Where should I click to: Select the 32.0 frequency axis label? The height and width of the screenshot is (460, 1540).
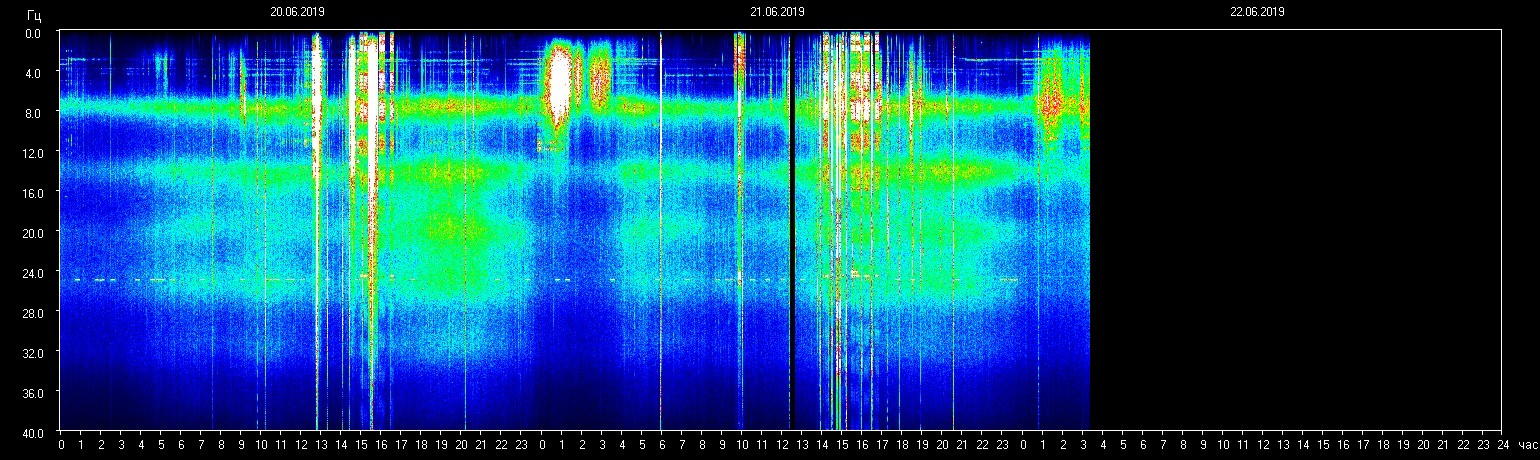tap(33, 352)
